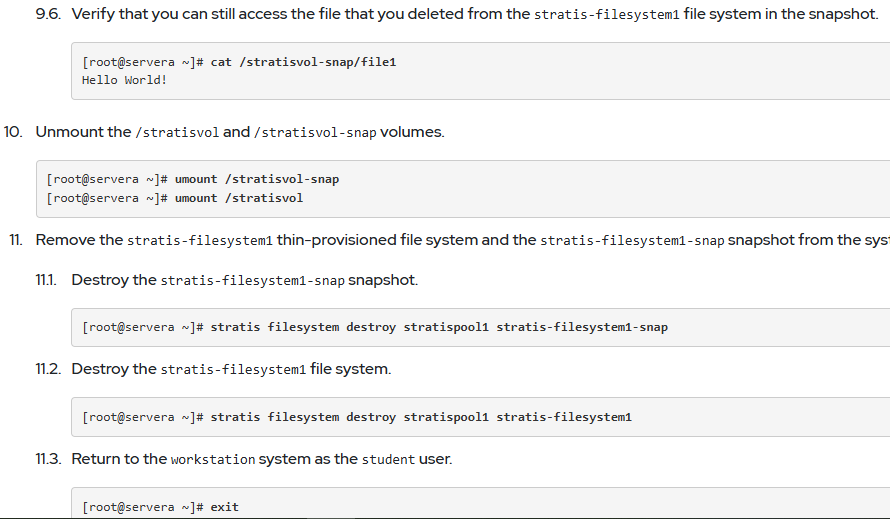Screen dimensions: 890x519
Task: Click the step number 10.
Action: [x=13, y=132]
